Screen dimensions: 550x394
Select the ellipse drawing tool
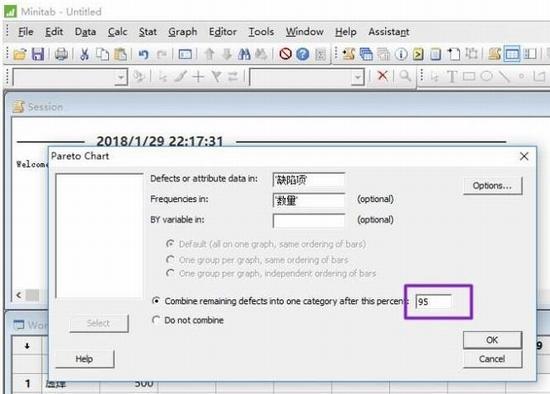[487, 76]
